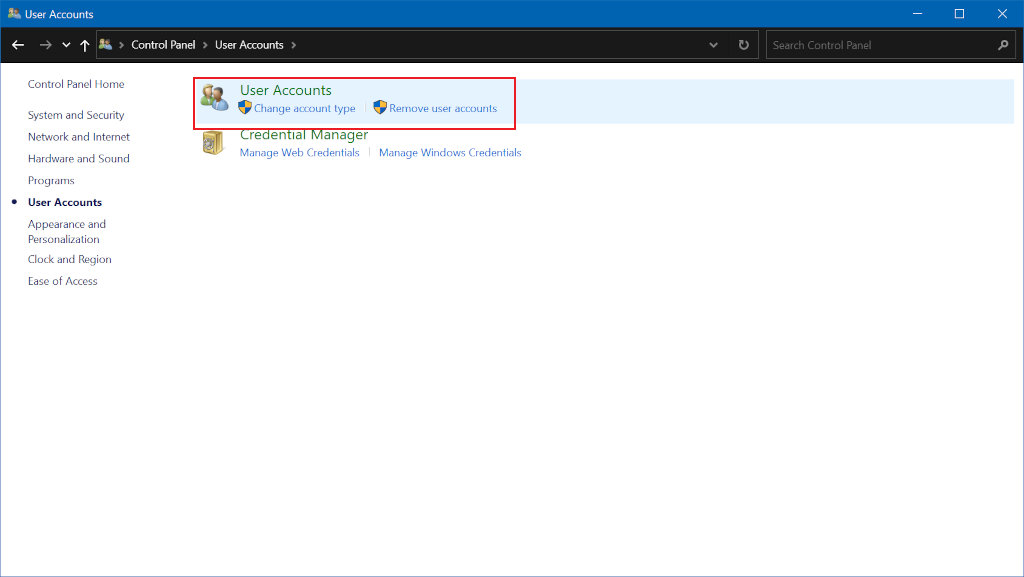Viewport: 1024px width, 577px height.
Task: Go to System and Security category
Action: click(76, 115)
